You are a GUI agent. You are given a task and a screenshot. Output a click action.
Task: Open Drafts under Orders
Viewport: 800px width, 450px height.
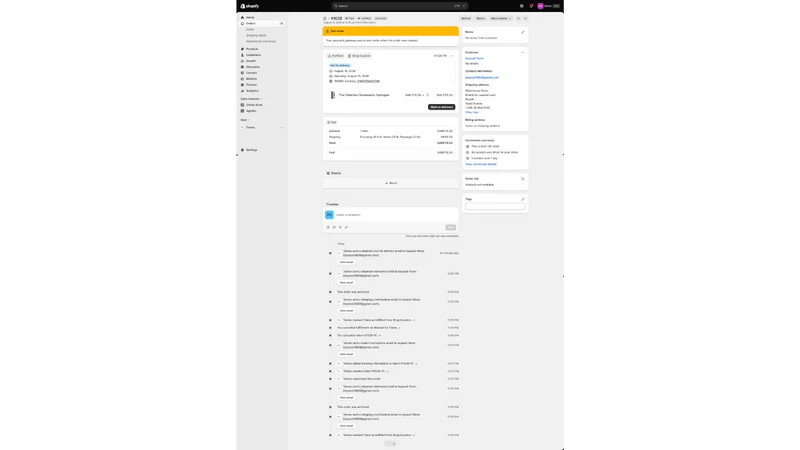[250, 30]
